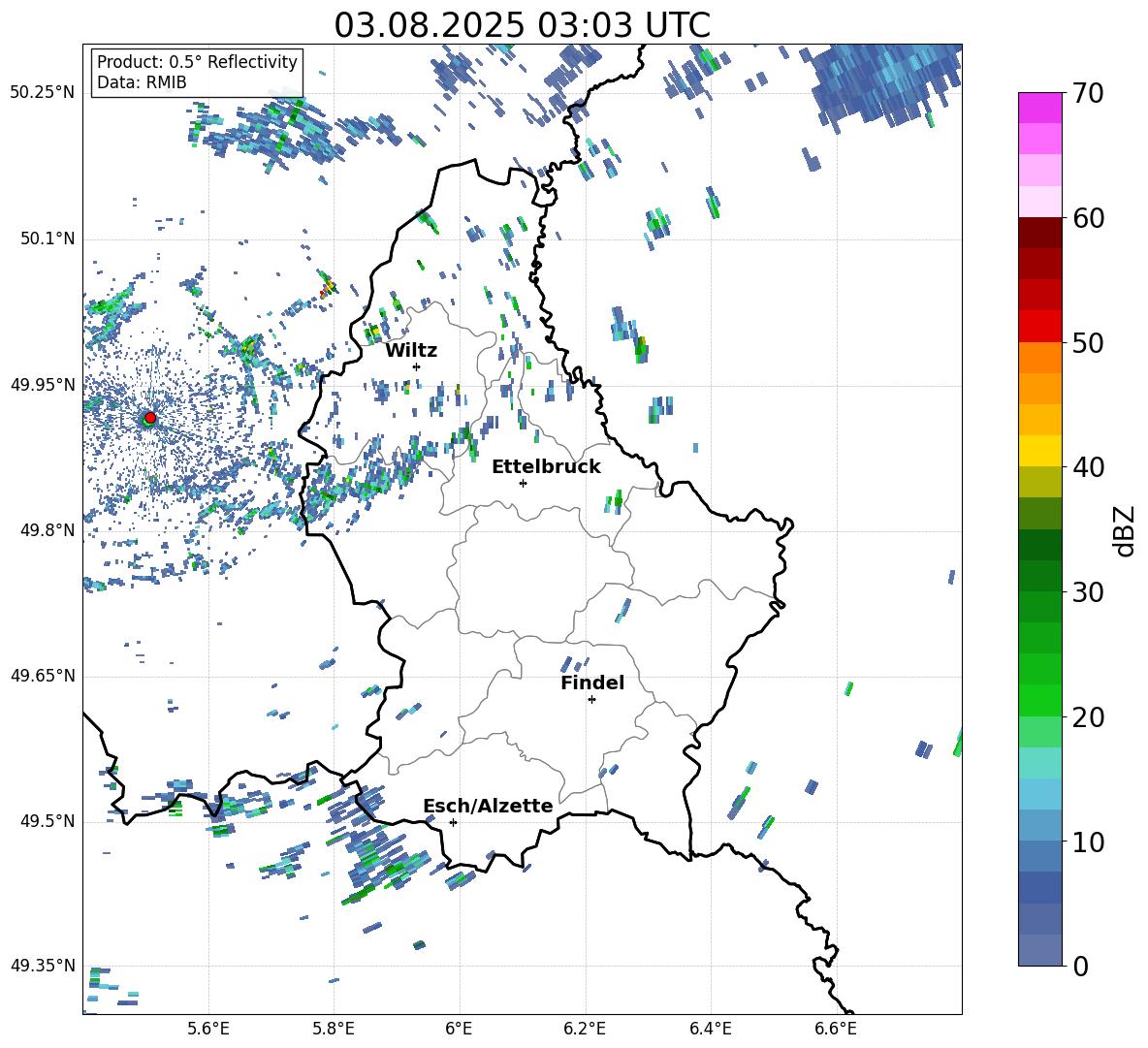Click the colorbar tick value 0

(1081, 966)
